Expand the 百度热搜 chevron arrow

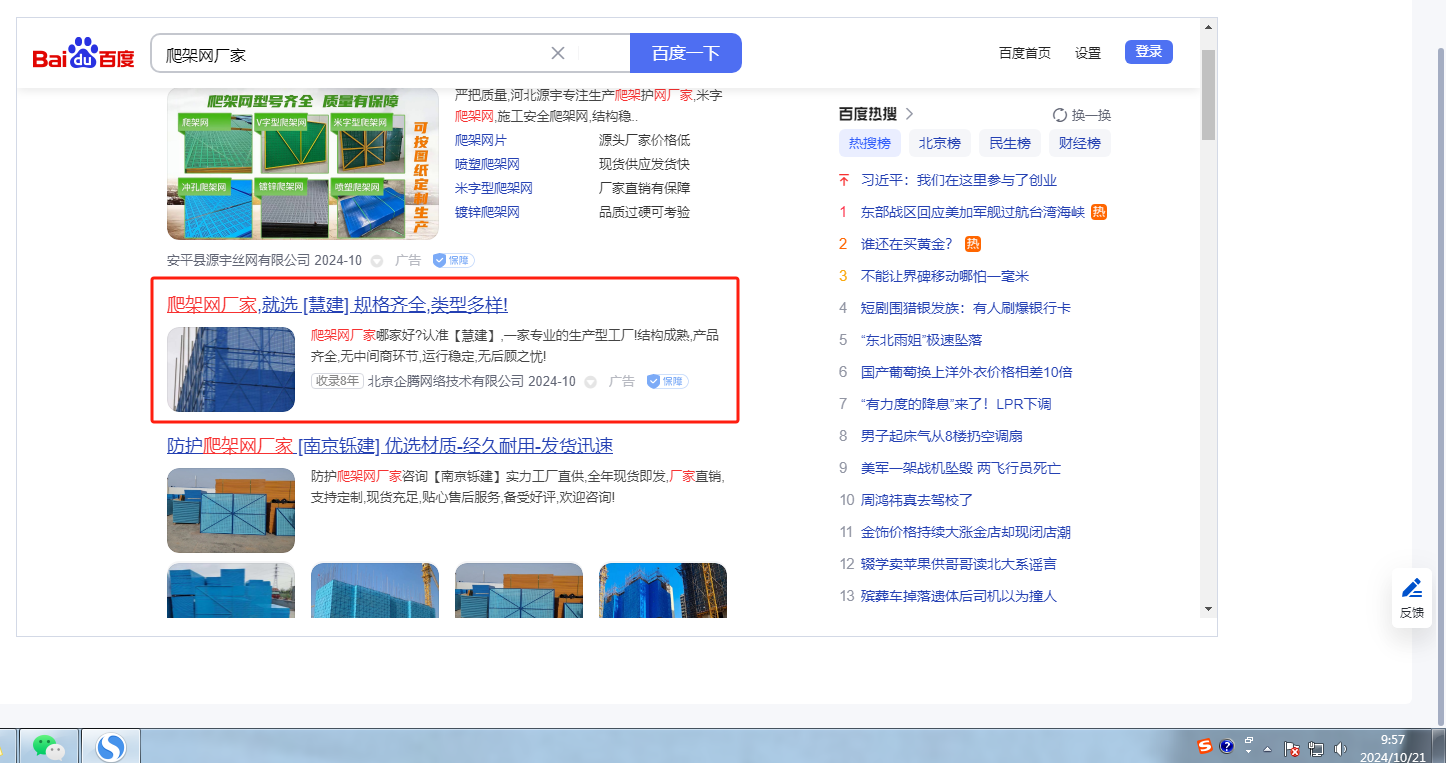(x=909, y=114)
